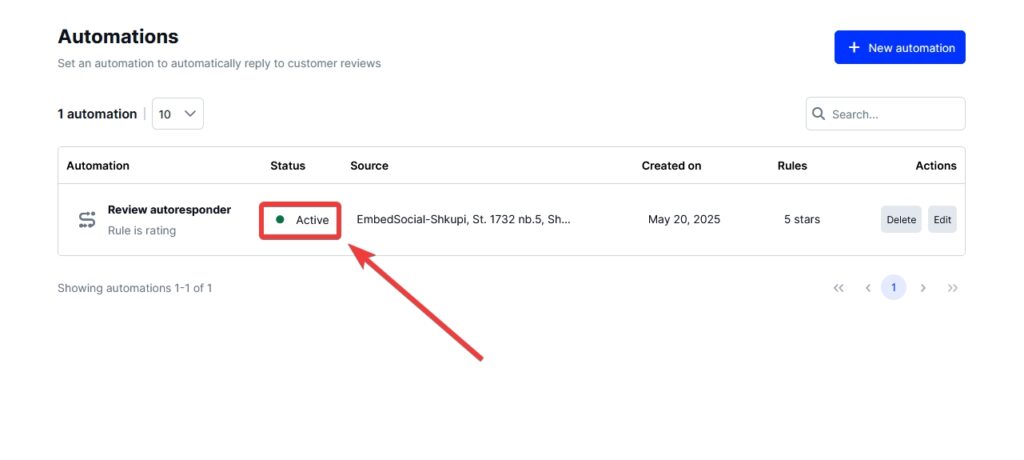Focus the Search automations field
Viewport: 1024px width, 460px height.
coord(885,114)
